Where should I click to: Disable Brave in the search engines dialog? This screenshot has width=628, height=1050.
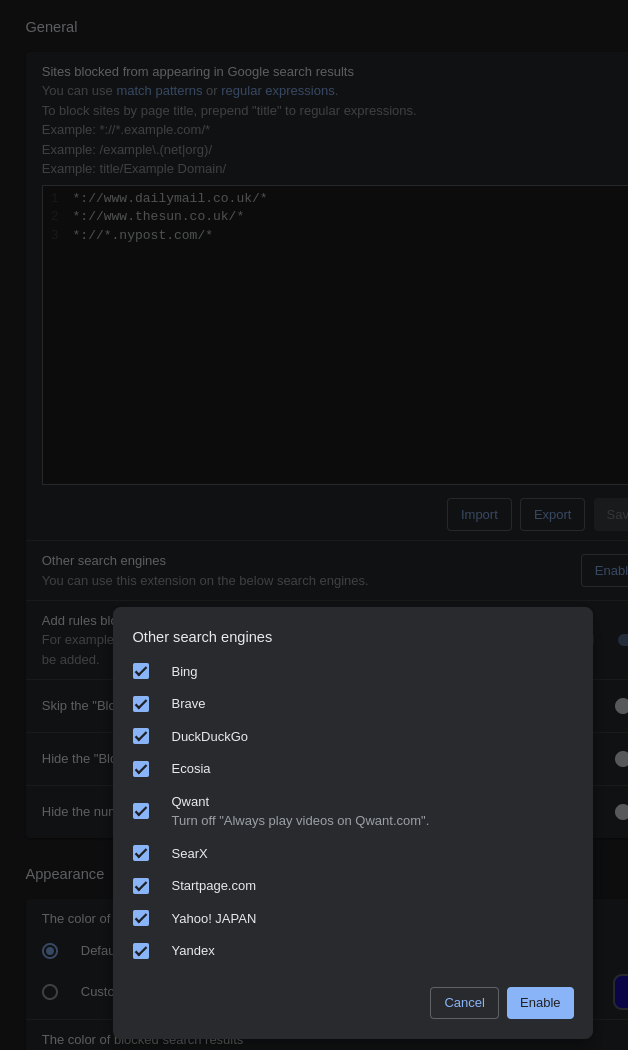(141, 704)
